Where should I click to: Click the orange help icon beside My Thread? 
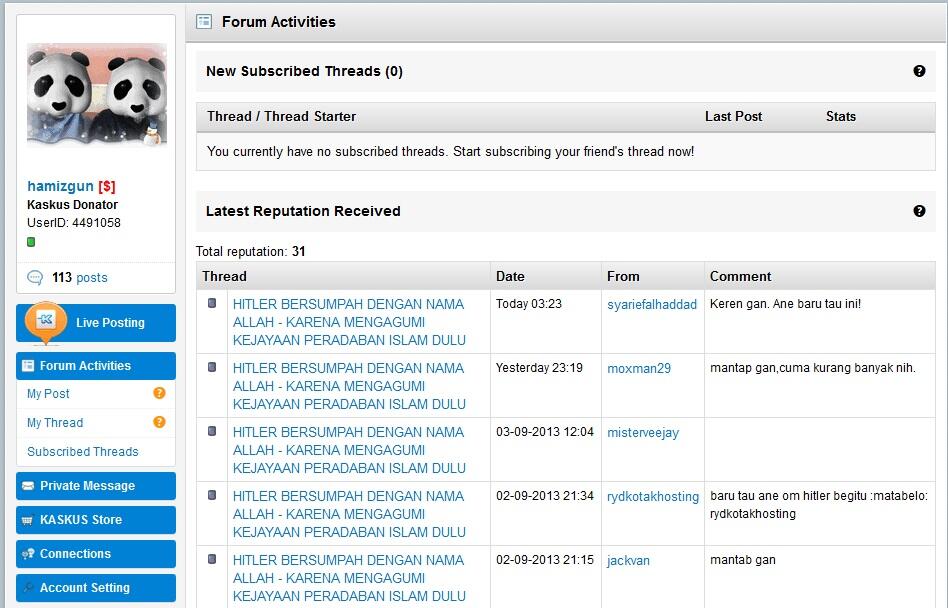159,422
